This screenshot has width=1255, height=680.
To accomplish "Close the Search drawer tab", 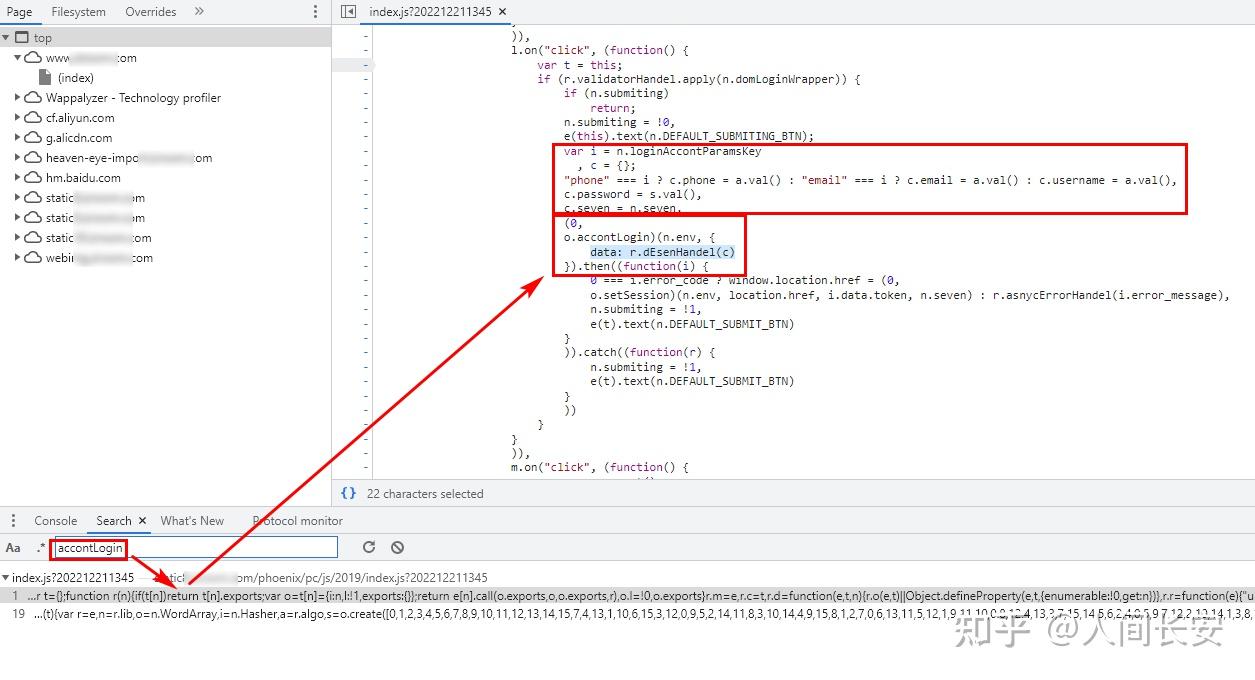I will (142, 521).
